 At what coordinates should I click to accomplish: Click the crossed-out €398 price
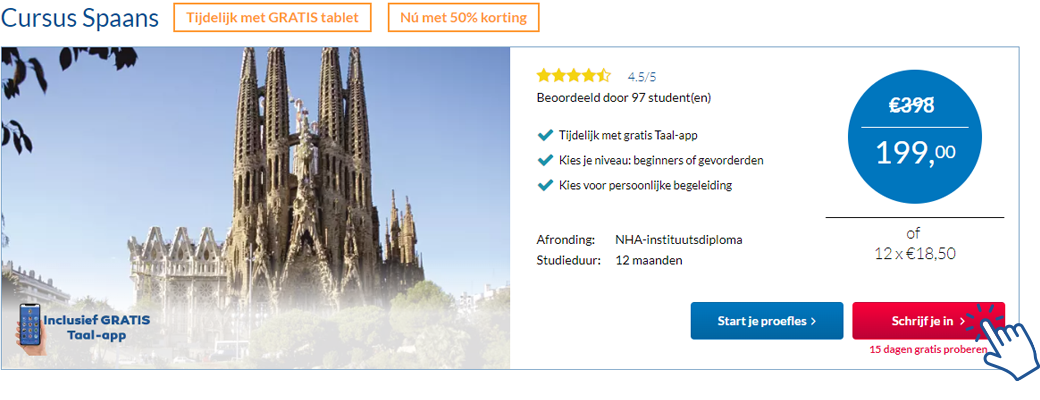(x=912, y=104)
